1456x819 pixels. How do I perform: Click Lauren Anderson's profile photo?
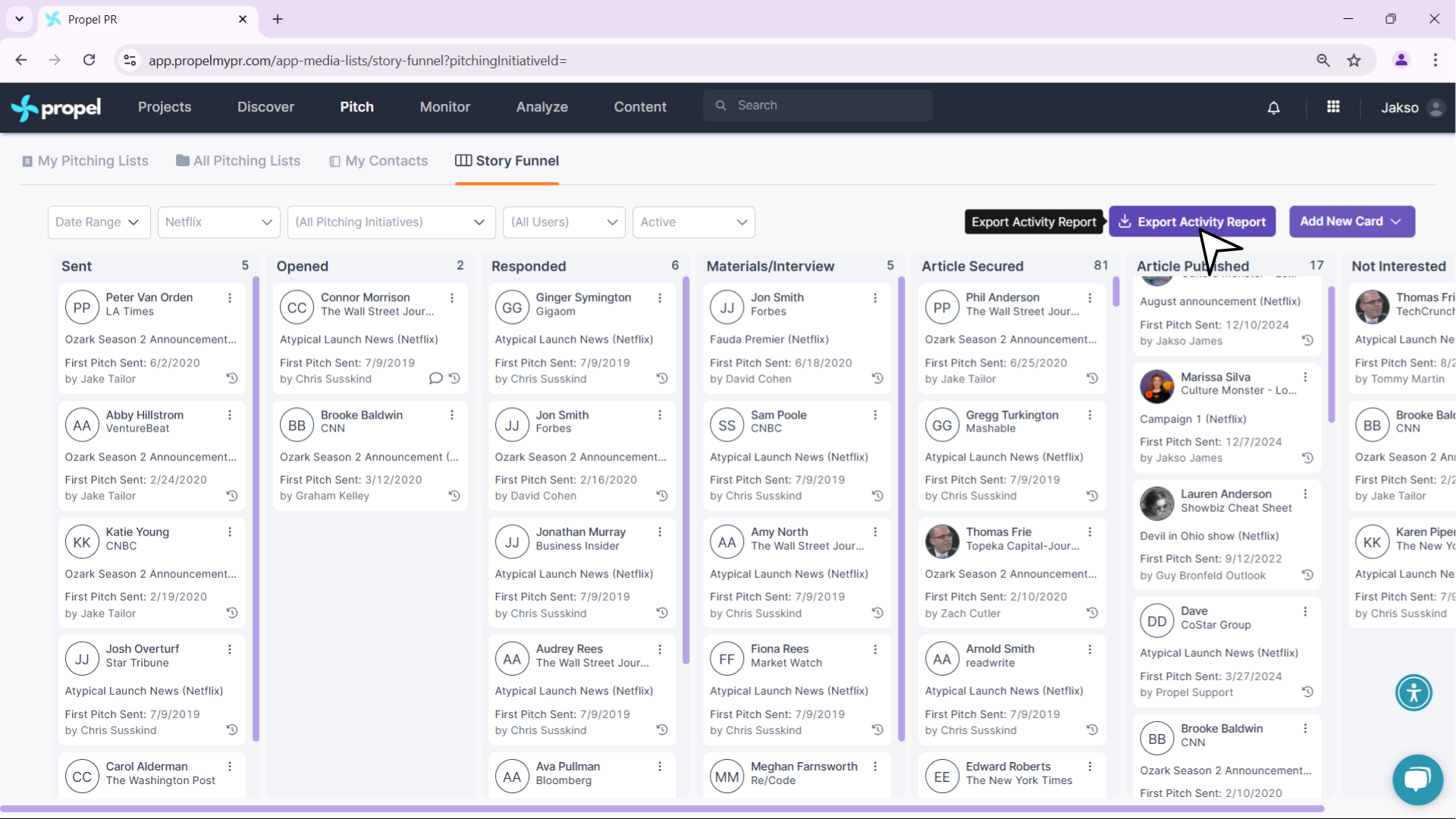click(1156, 504)
